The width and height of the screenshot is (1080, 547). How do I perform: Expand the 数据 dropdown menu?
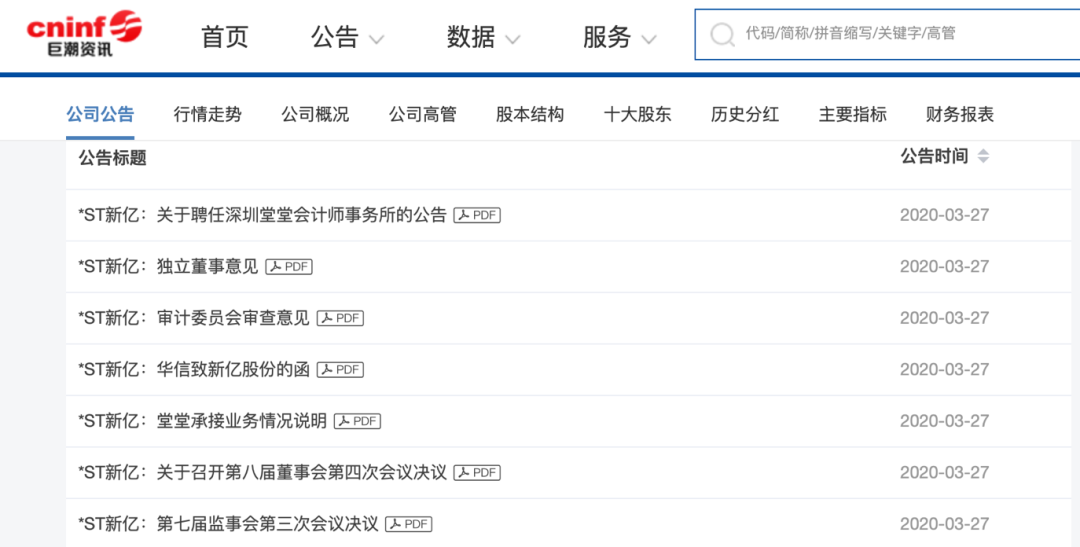483,38
